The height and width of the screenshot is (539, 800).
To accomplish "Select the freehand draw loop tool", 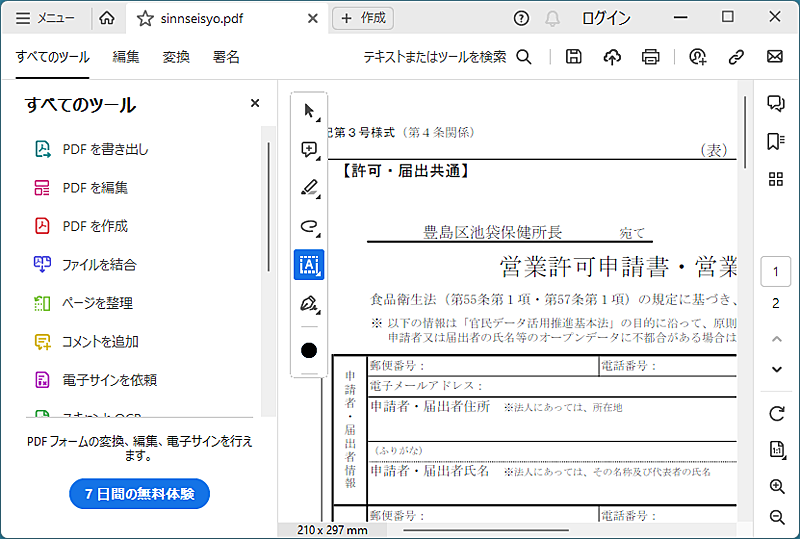I will (x=309, y=226).
